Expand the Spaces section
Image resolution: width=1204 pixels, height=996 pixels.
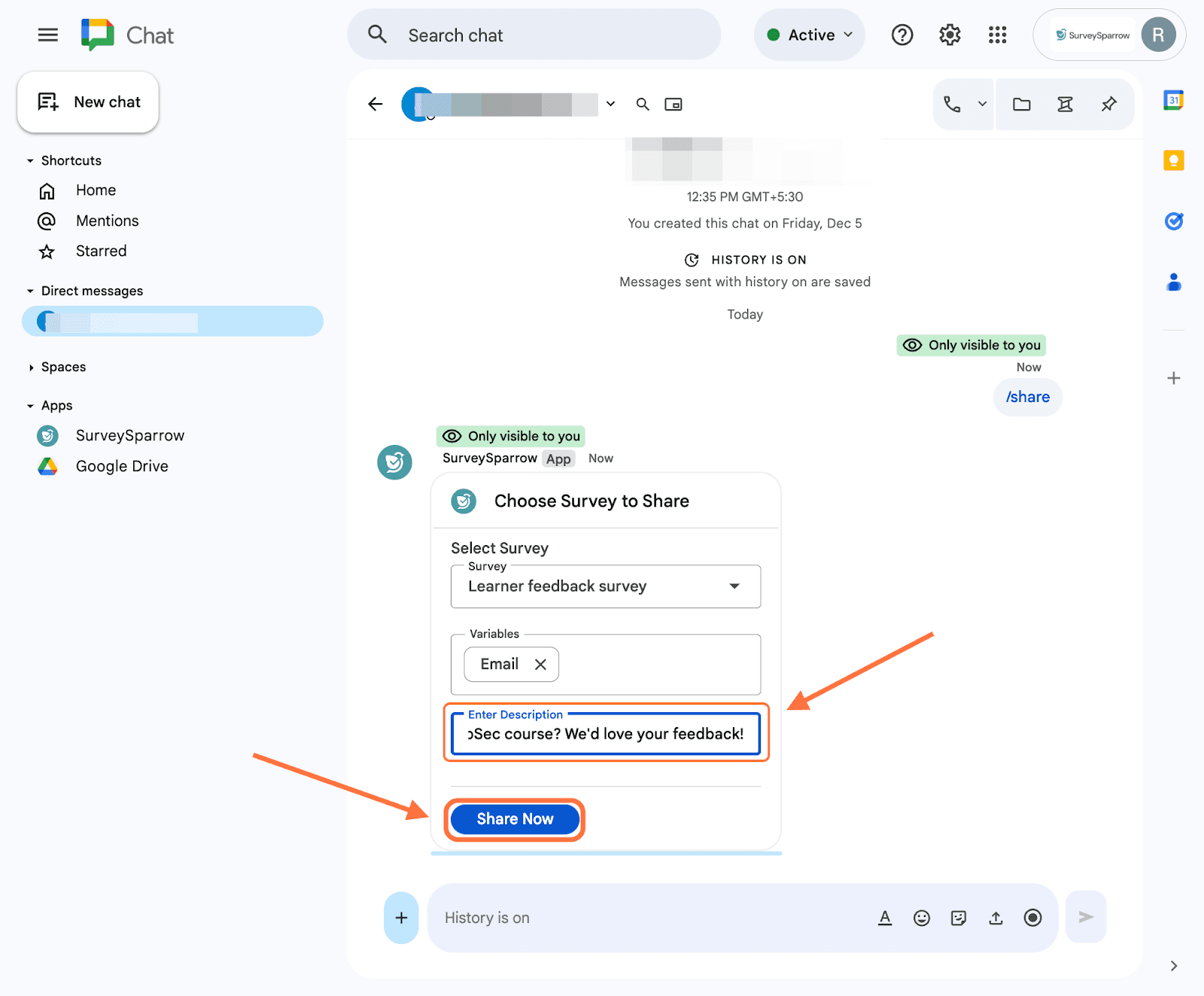[30, 367]
